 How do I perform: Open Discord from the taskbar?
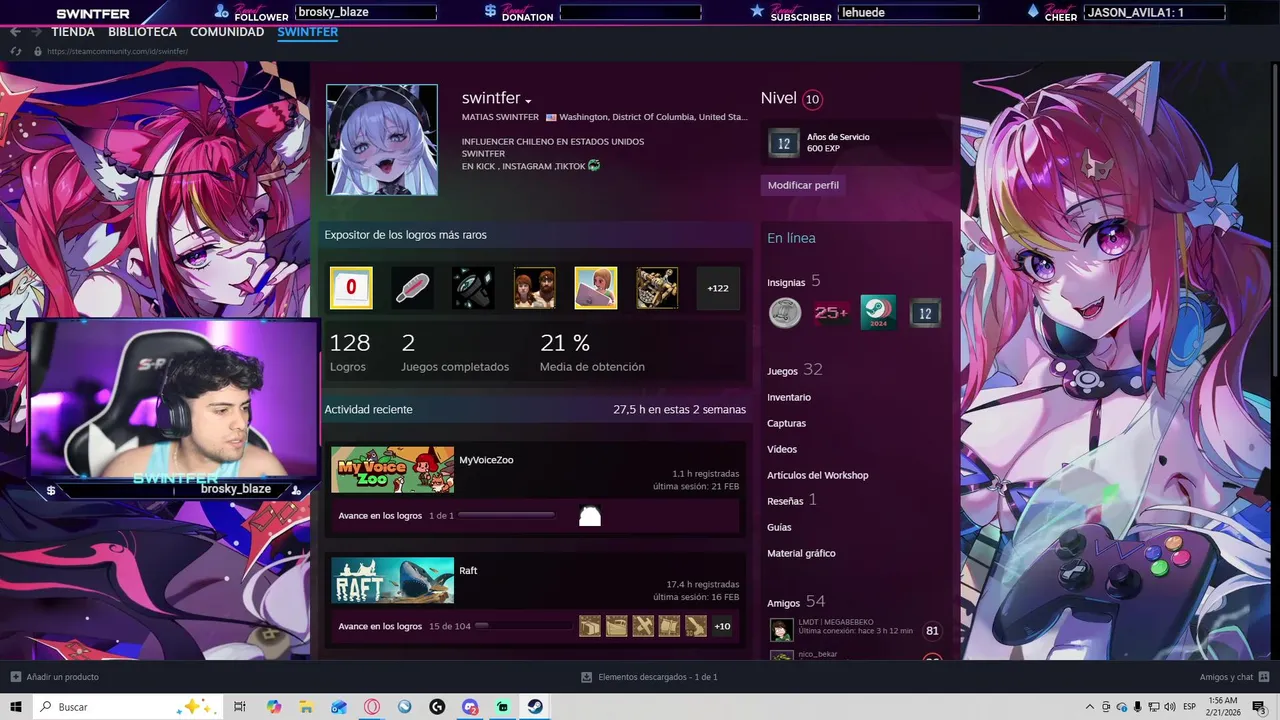pyautogui.click(x=470, y=707)
